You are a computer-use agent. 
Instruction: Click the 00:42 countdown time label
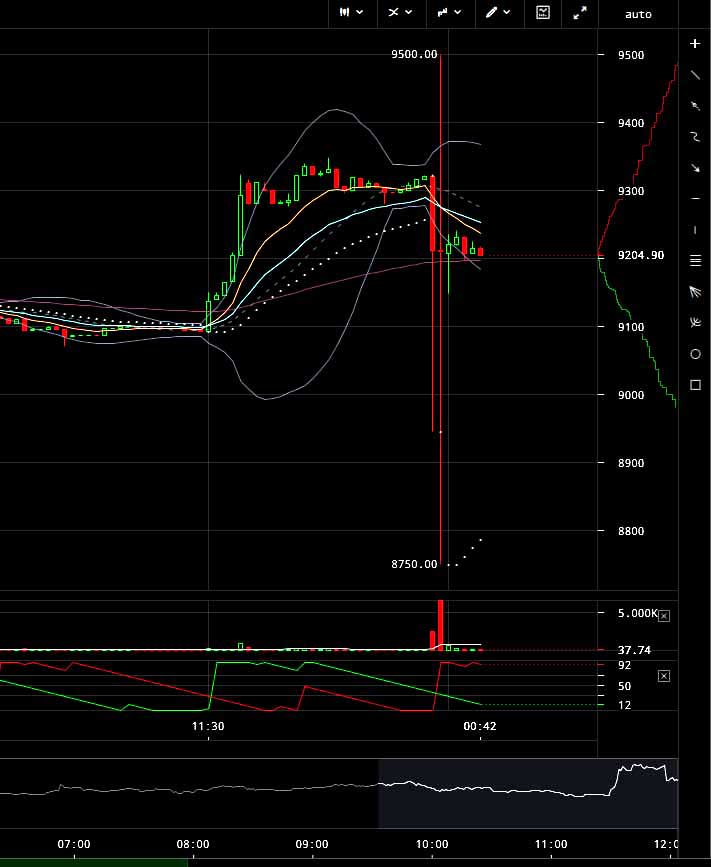click(480, 726)
